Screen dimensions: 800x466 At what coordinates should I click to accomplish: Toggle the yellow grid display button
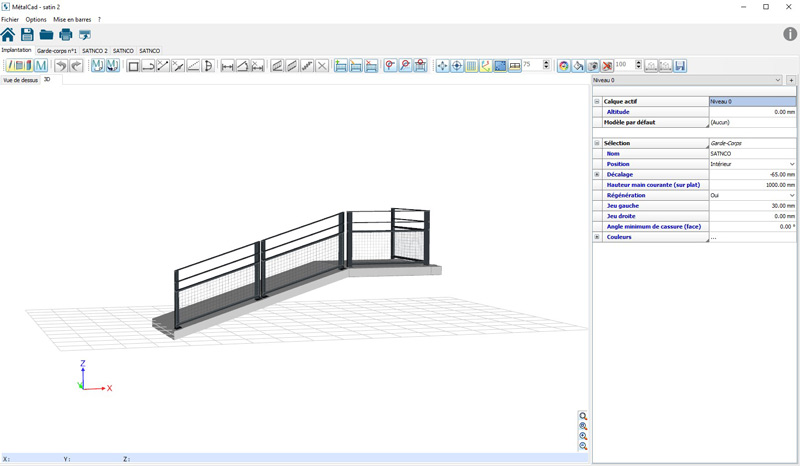(x=471, y=66)
